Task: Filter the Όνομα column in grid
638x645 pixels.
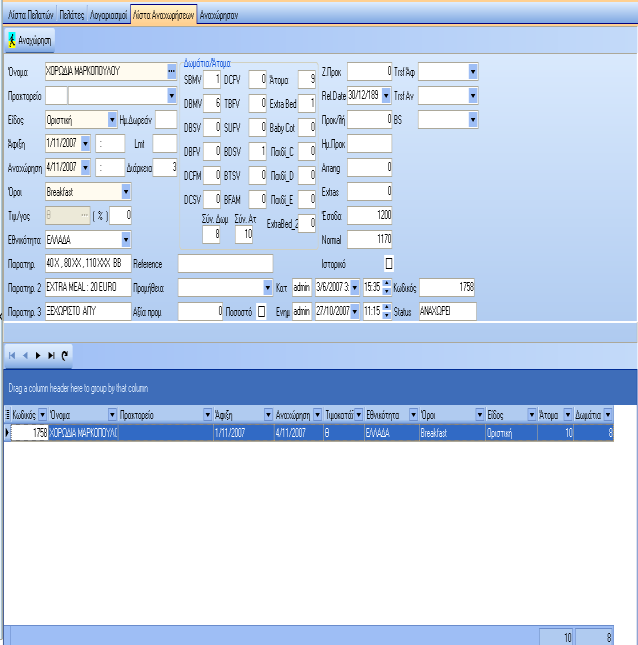Action: click(112, 415)
